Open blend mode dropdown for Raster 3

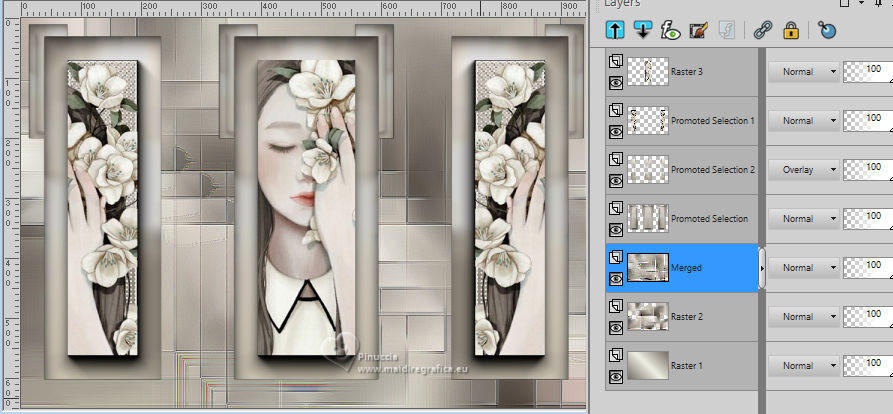pyautogui.click(x=804, y=72)
